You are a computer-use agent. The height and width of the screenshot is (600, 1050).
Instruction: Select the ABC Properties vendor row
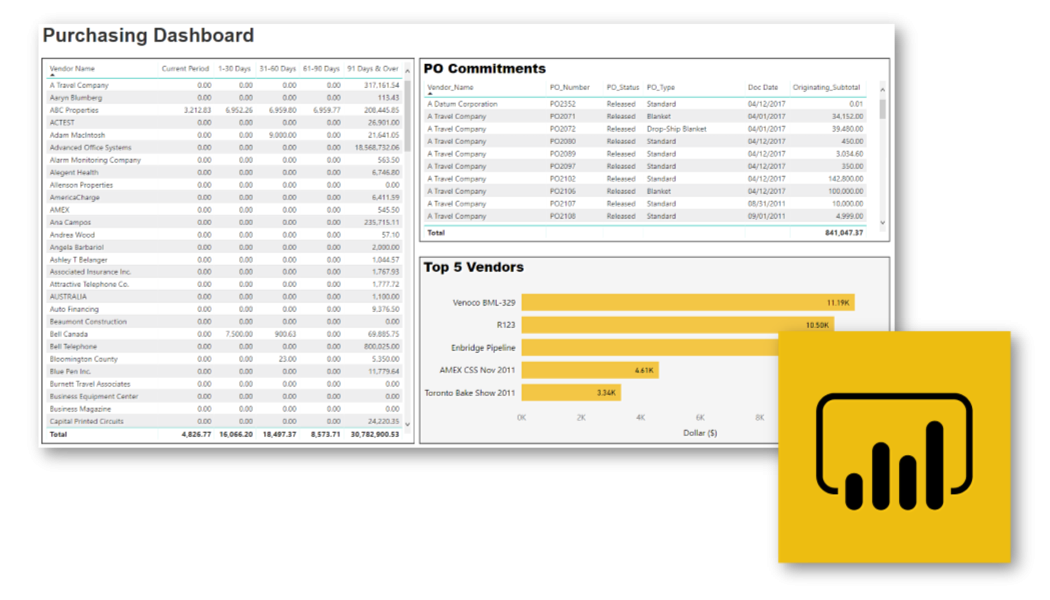[x=224, y=110]
